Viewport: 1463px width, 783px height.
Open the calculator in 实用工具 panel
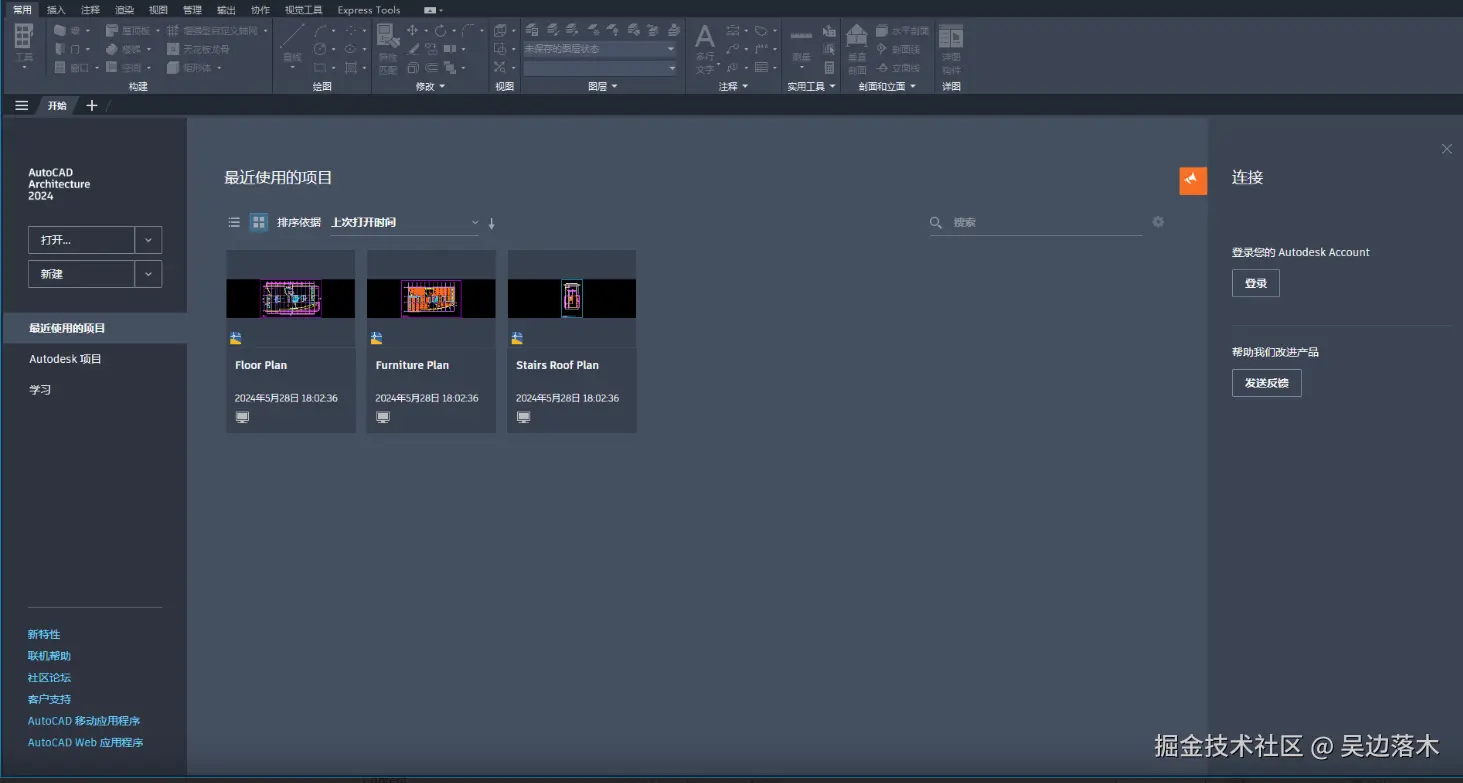[x=829, y=68]
